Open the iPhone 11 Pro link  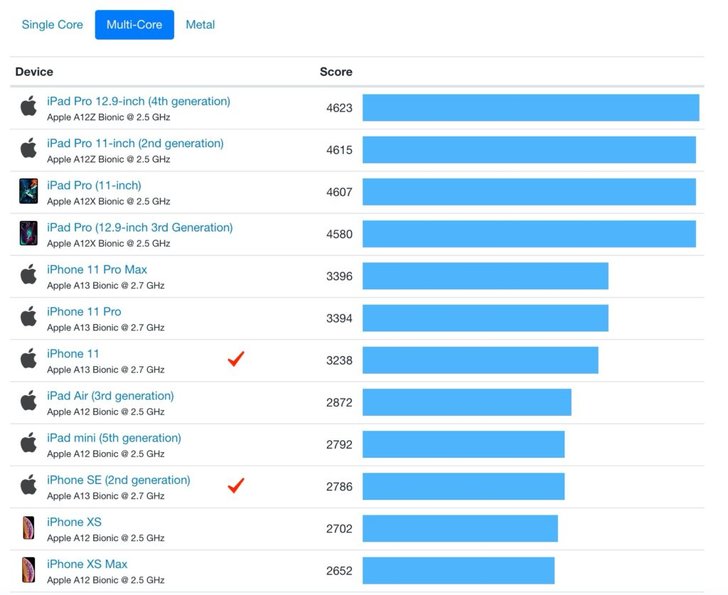click(84, 312)
